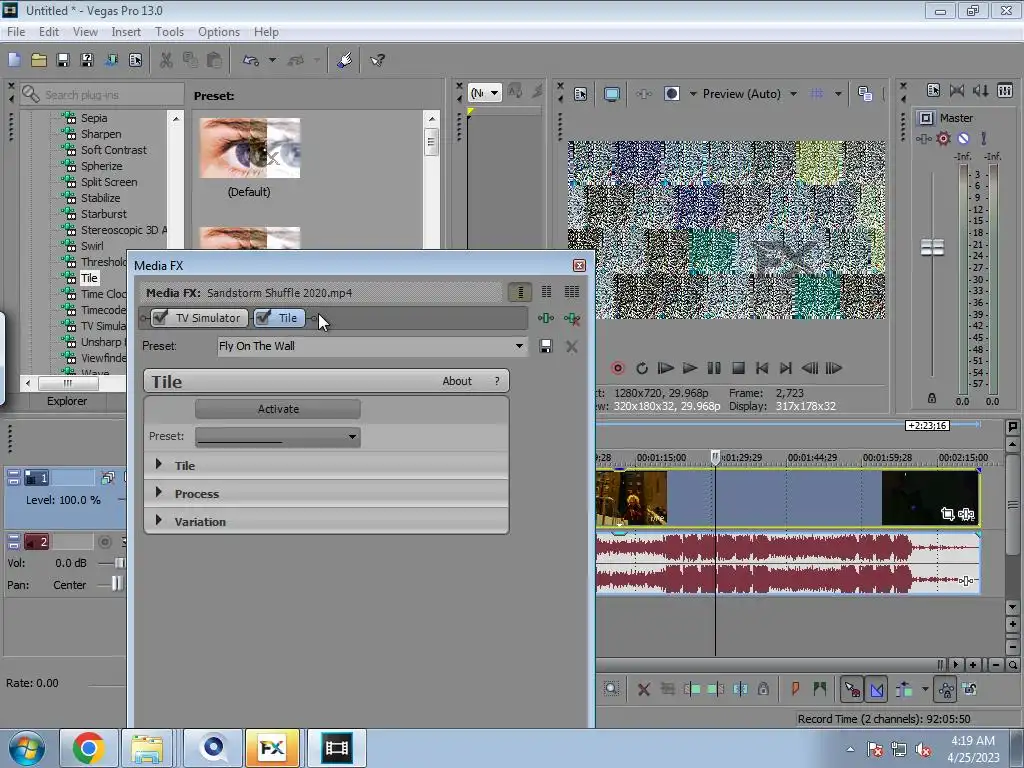The width and height of the screenshot is (1024, 768).
Task: Open the Insert menu
Action: 126,32
